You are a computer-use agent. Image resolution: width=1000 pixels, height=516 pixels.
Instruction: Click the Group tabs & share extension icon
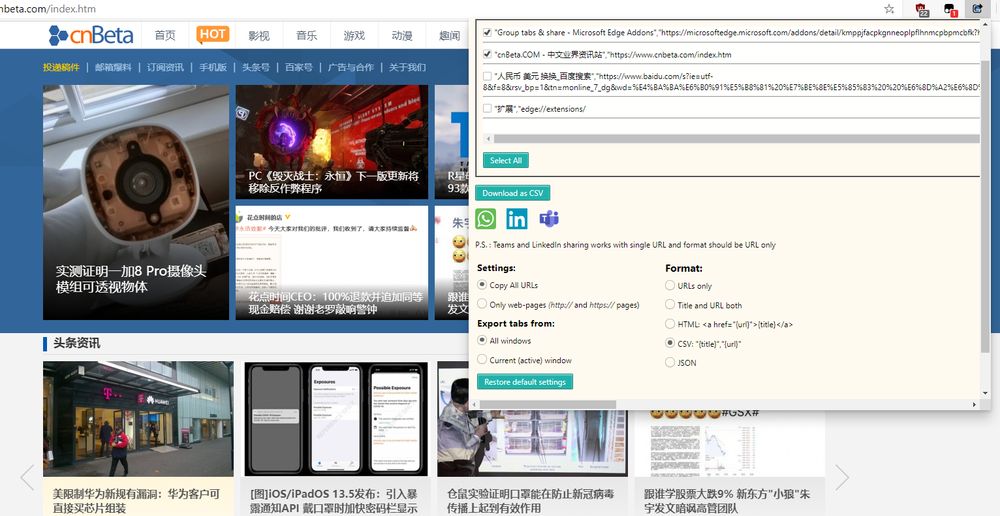pos(977,10)
